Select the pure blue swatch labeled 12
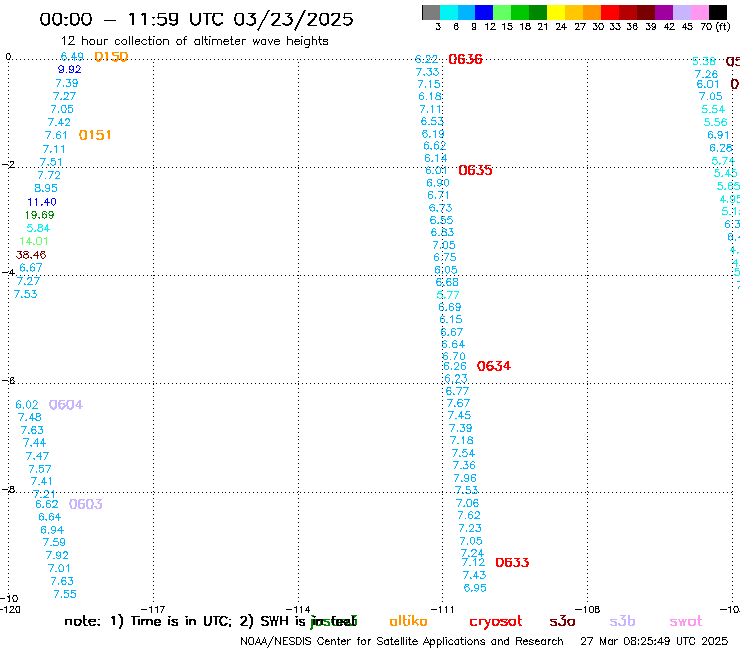 point(484,12)
